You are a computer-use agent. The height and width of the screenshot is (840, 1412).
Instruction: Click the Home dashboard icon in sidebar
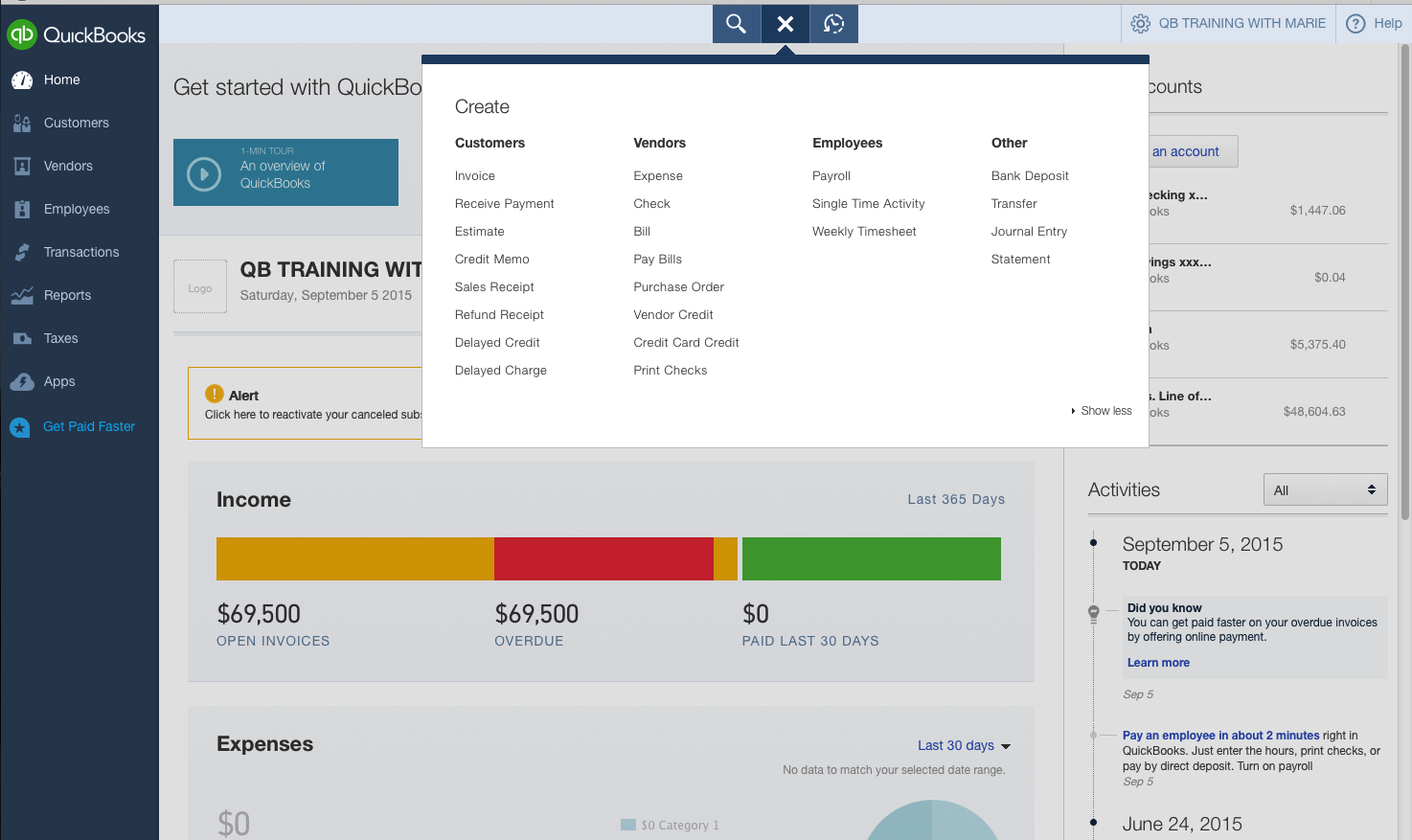click(x=22, y=80)
